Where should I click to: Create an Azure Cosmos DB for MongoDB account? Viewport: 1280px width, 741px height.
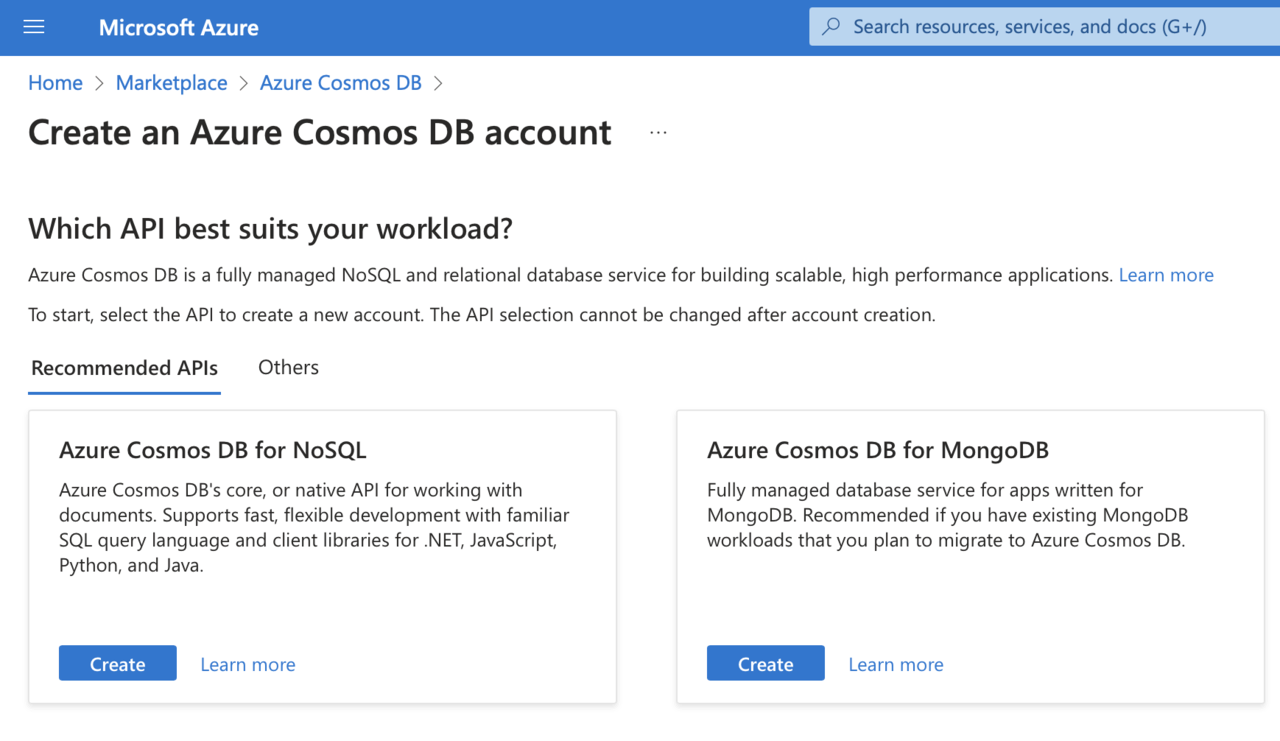[766, 664]
